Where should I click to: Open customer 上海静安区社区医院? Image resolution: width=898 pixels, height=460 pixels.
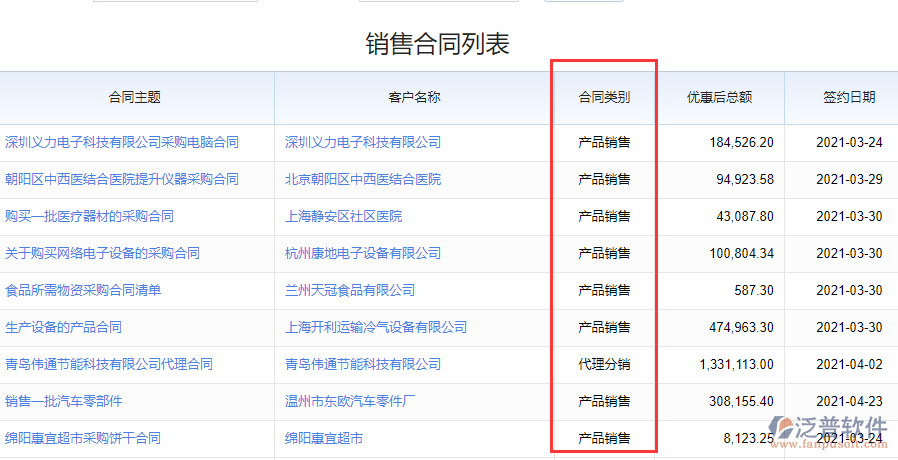(x=344, y=216)
